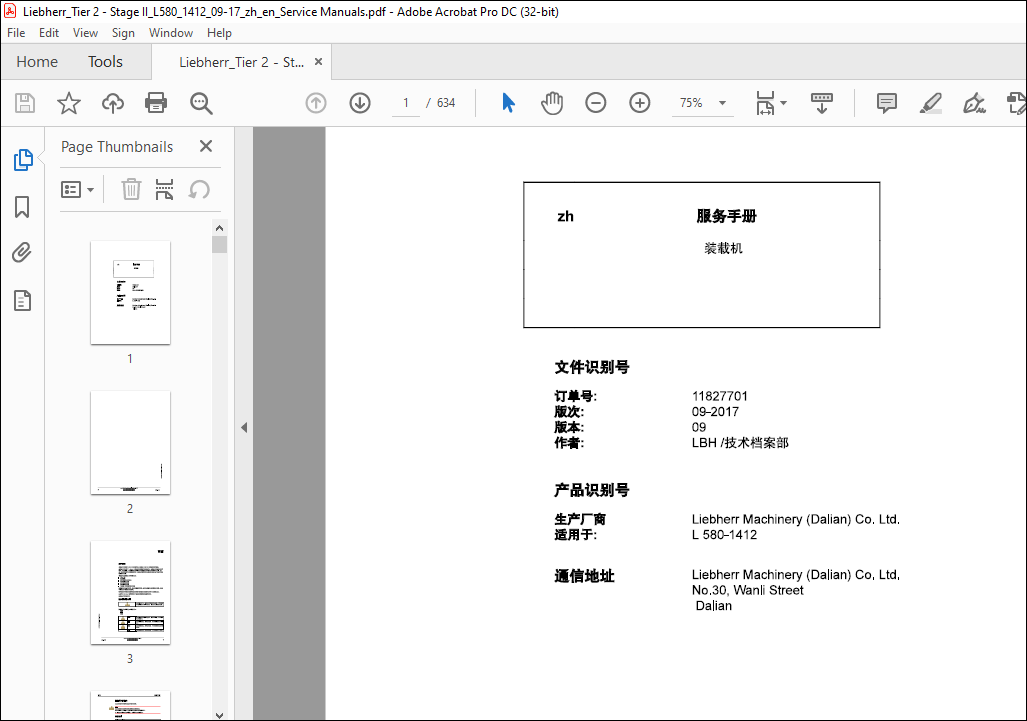Activate the Selection arrow tool
Viewport: 1027px width, 721px height.
tap(508, 103)
